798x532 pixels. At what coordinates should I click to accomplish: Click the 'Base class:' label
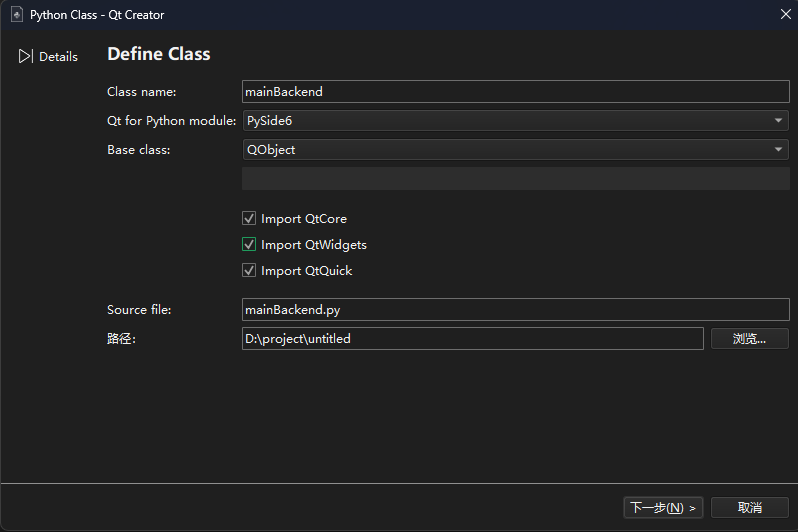tap(138, 150)
